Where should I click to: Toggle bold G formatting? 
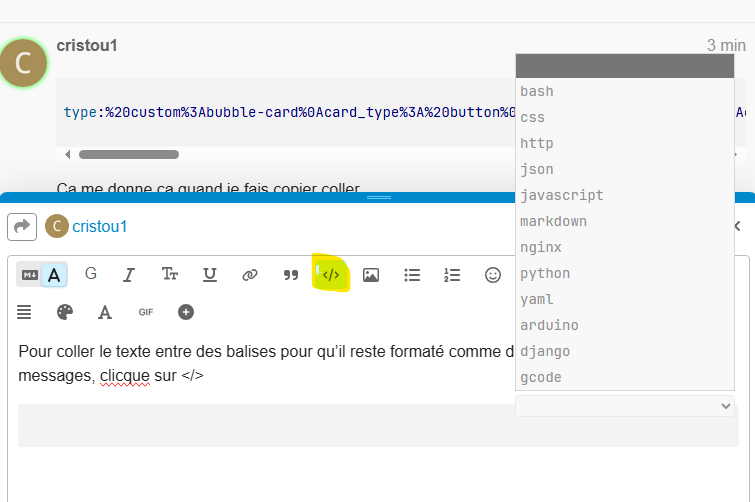tap(90, 274)
